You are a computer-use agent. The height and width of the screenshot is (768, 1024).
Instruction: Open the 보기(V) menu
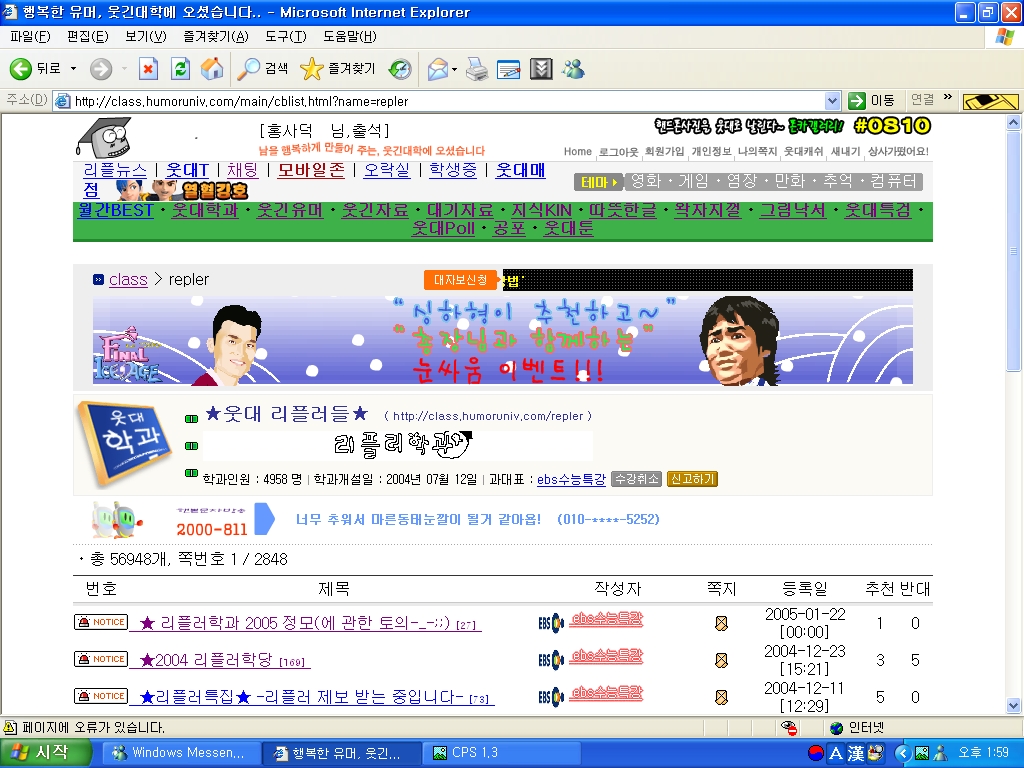146,37
